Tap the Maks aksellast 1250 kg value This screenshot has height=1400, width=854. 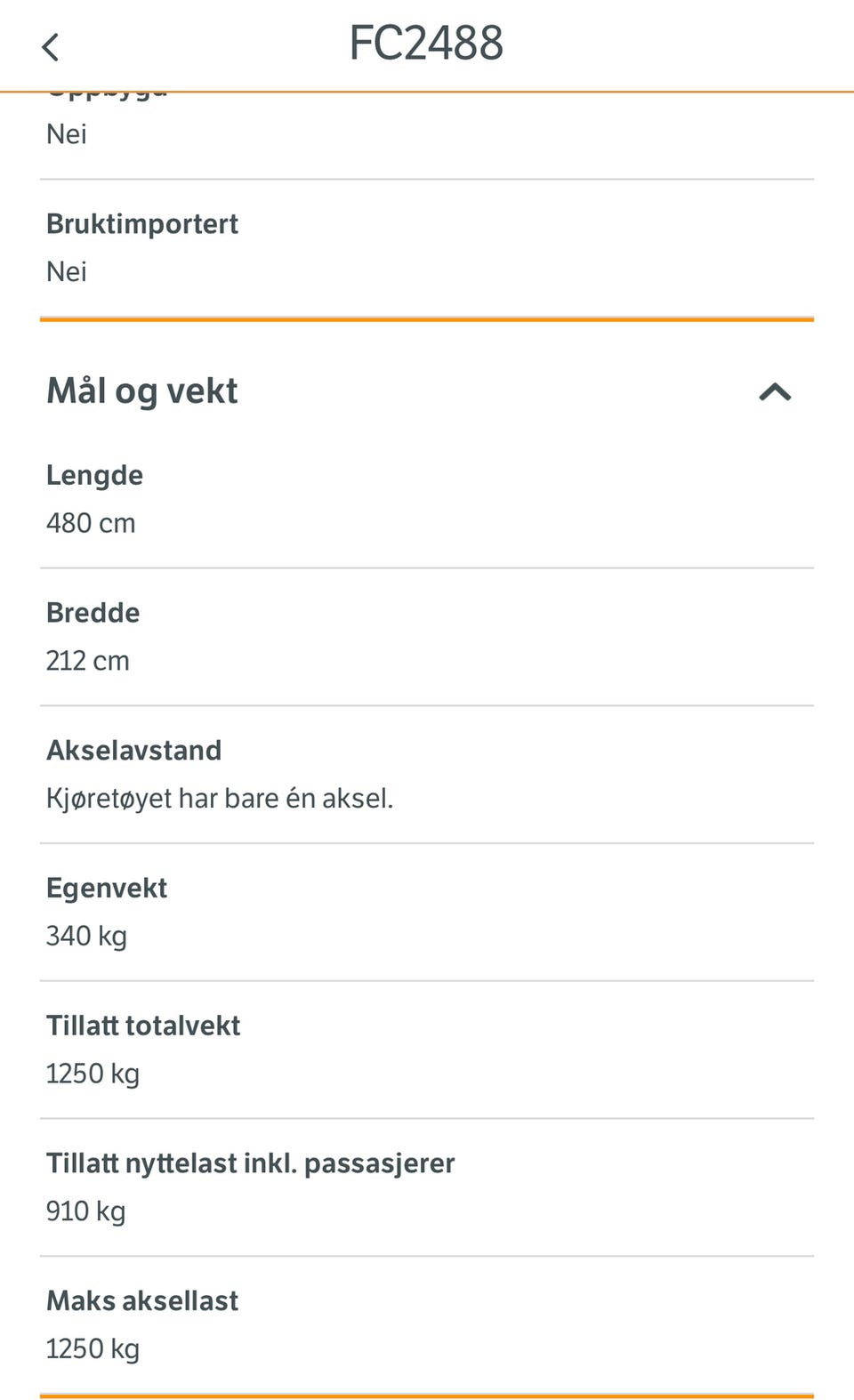[93, 1348]
